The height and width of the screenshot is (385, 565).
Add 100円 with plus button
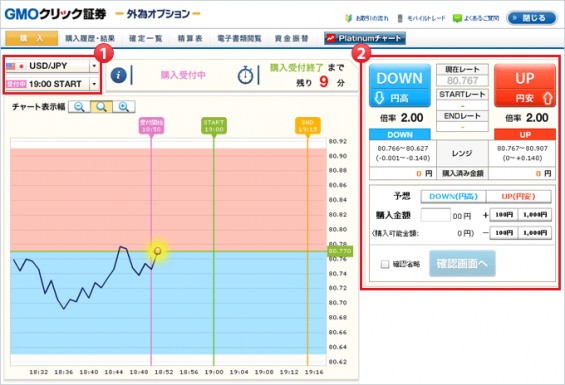[x=504, y=215]
